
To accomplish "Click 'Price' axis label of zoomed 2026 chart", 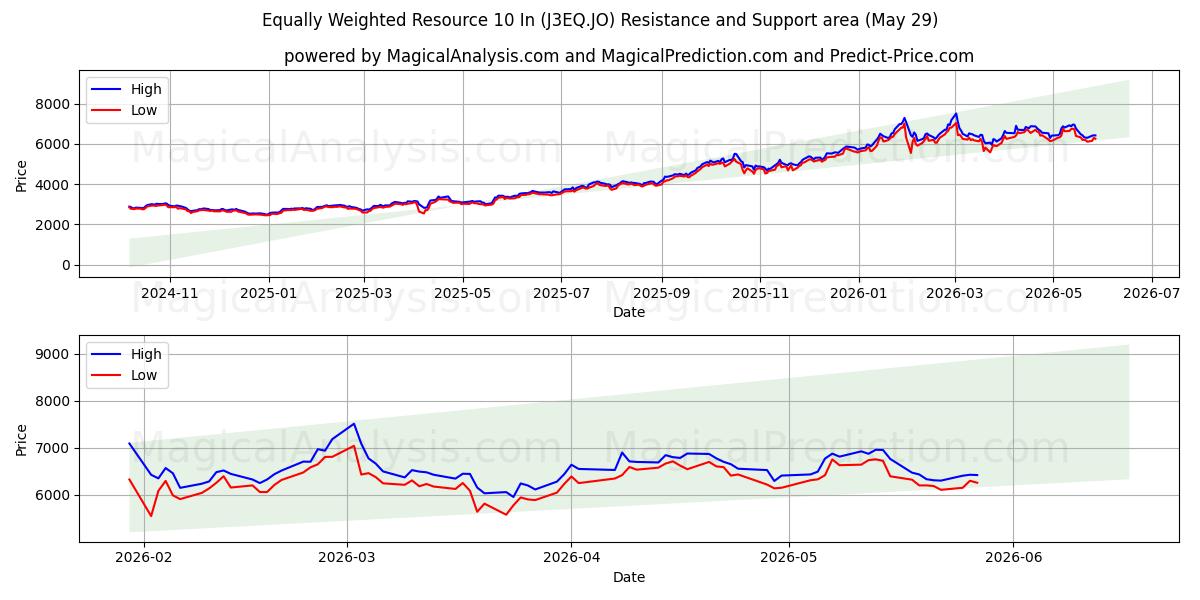I will 22,438.
